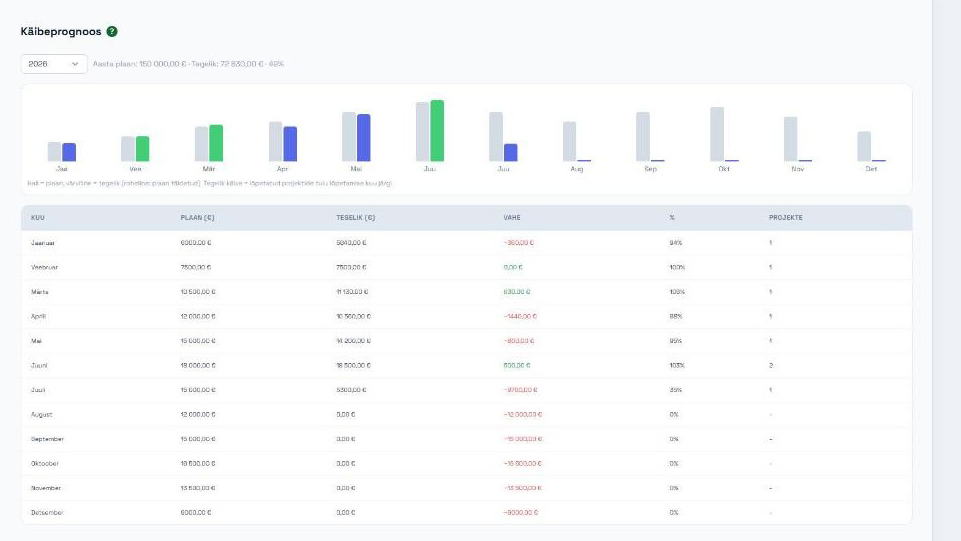Click the blue May actual bar

coord(363,138)
